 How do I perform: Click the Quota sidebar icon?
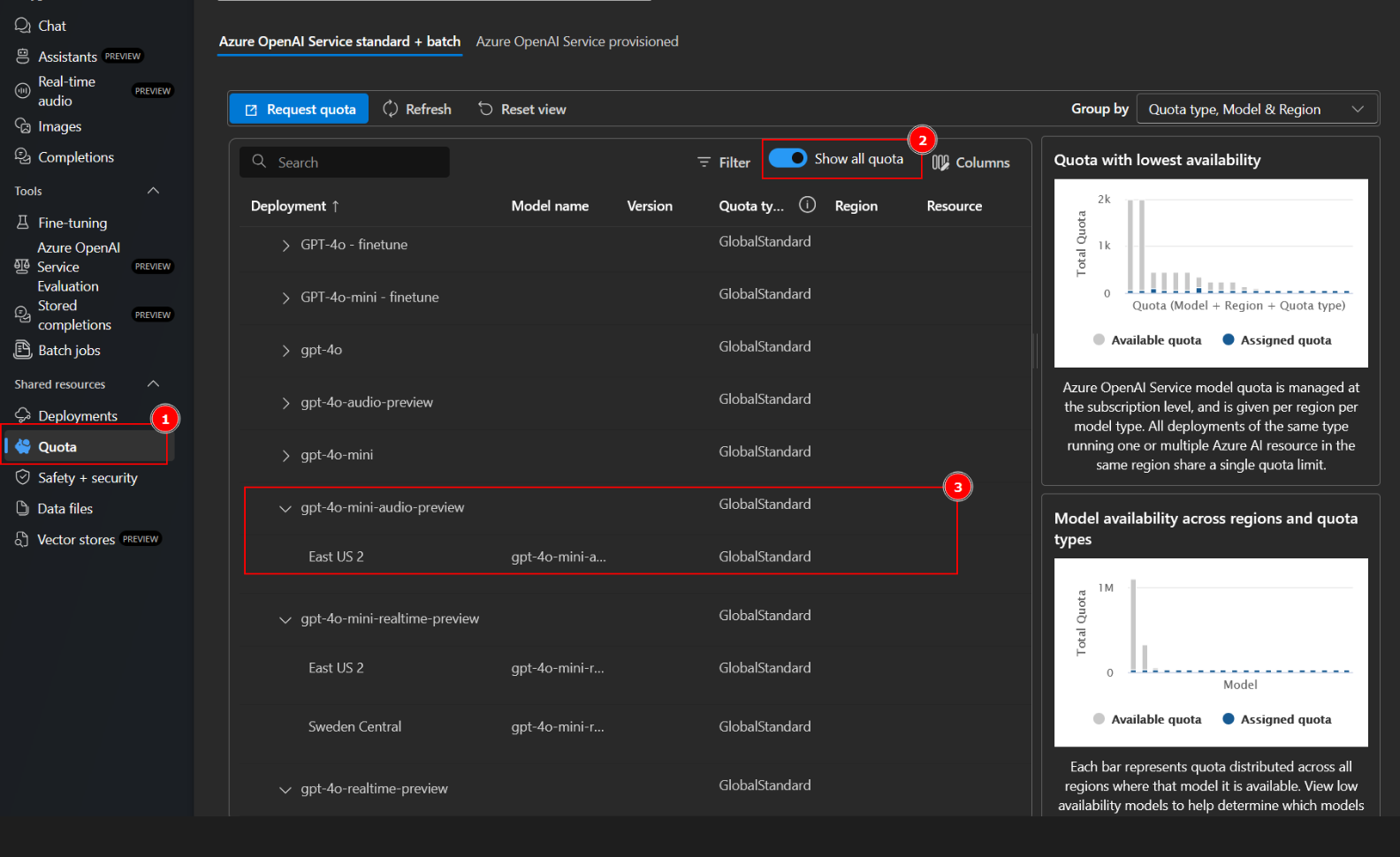pos(23,446)
